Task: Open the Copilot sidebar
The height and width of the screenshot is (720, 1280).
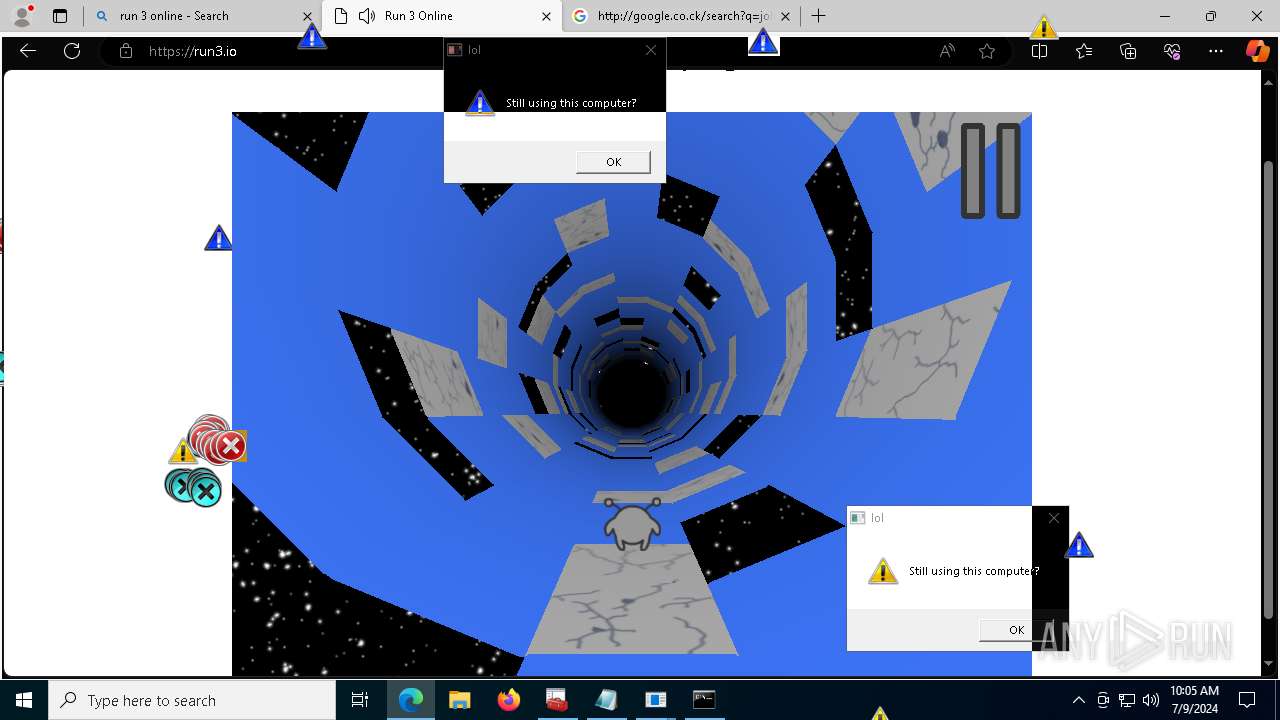Action: click(x=1257, y=51)
